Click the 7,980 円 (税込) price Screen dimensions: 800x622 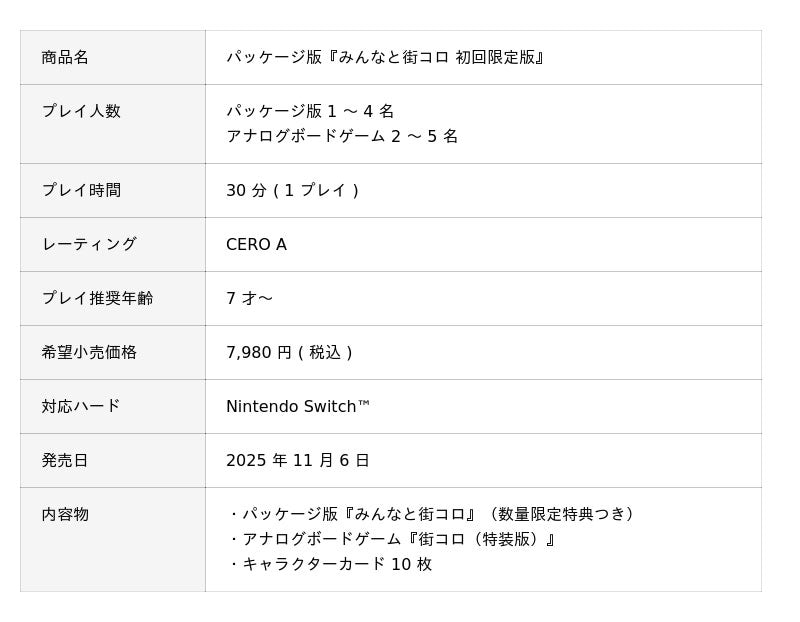(289, 352)
